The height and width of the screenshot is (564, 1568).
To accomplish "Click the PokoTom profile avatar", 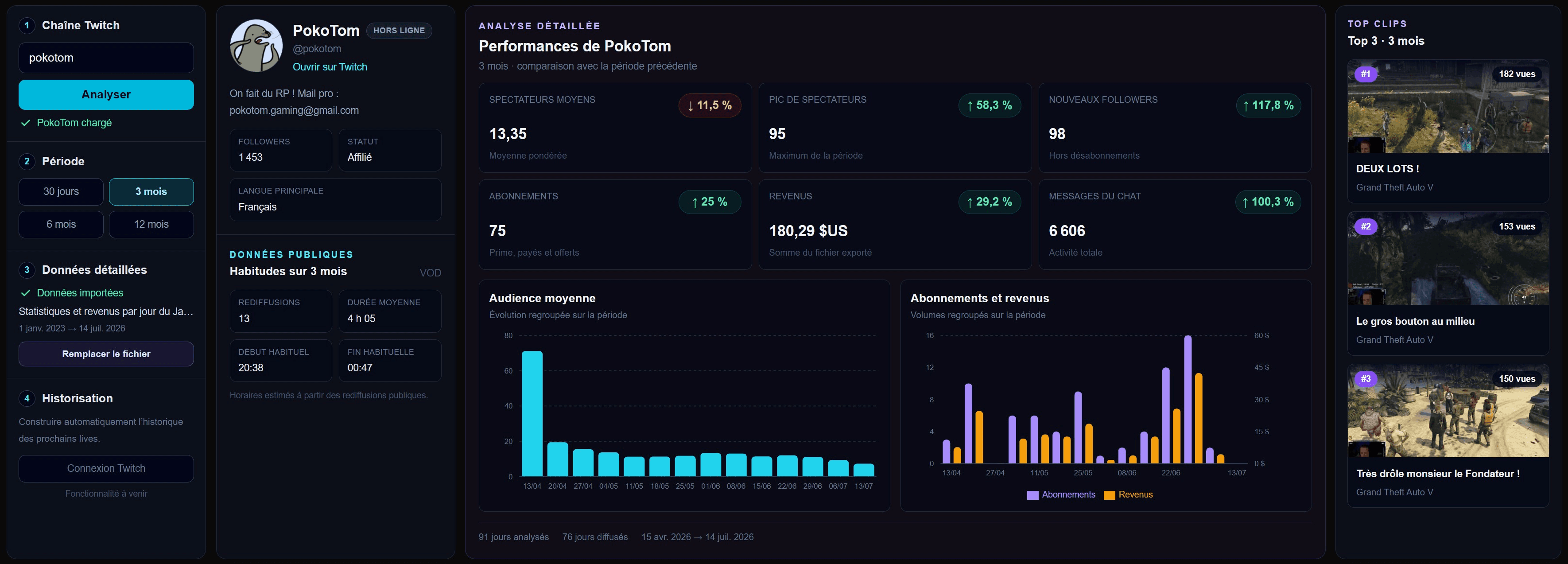I will tap(256, 46).
